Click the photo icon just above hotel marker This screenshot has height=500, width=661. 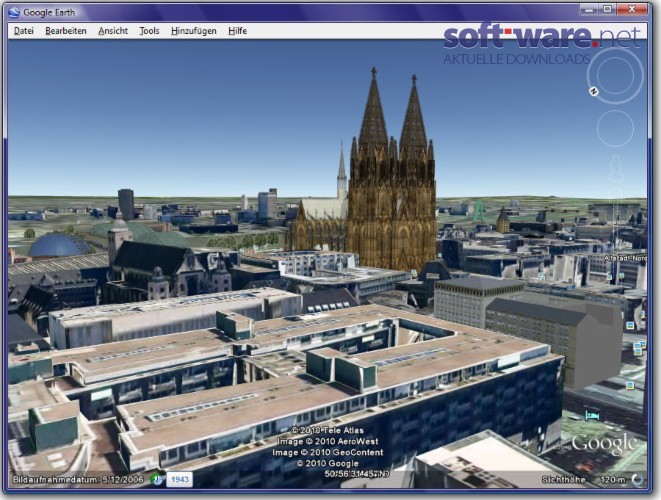tap(630, 385)
